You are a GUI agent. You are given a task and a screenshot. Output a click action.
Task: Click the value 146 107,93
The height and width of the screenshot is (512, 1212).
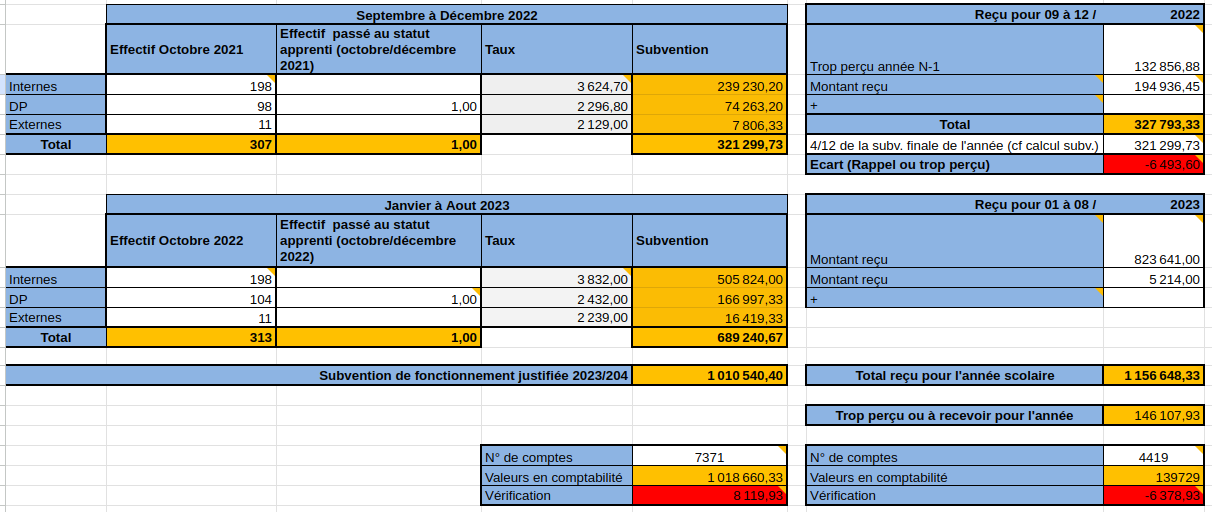click(x=1153, y=415)
